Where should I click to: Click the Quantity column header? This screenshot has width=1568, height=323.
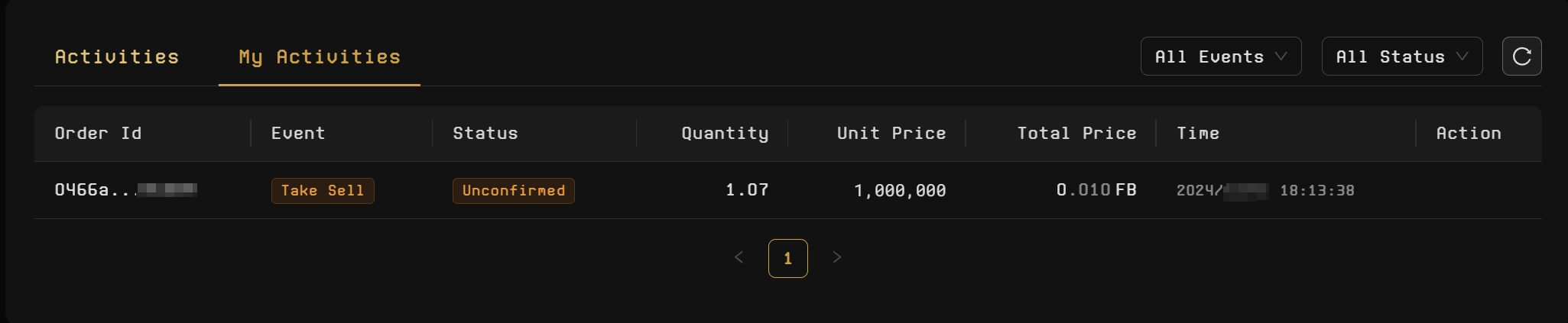(x=725, y=134)
